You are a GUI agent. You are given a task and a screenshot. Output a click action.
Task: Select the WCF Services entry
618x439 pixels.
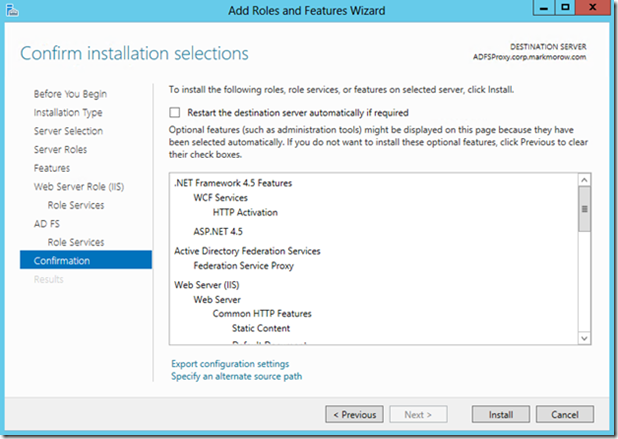pyautogui.click(x=220, y=198)
